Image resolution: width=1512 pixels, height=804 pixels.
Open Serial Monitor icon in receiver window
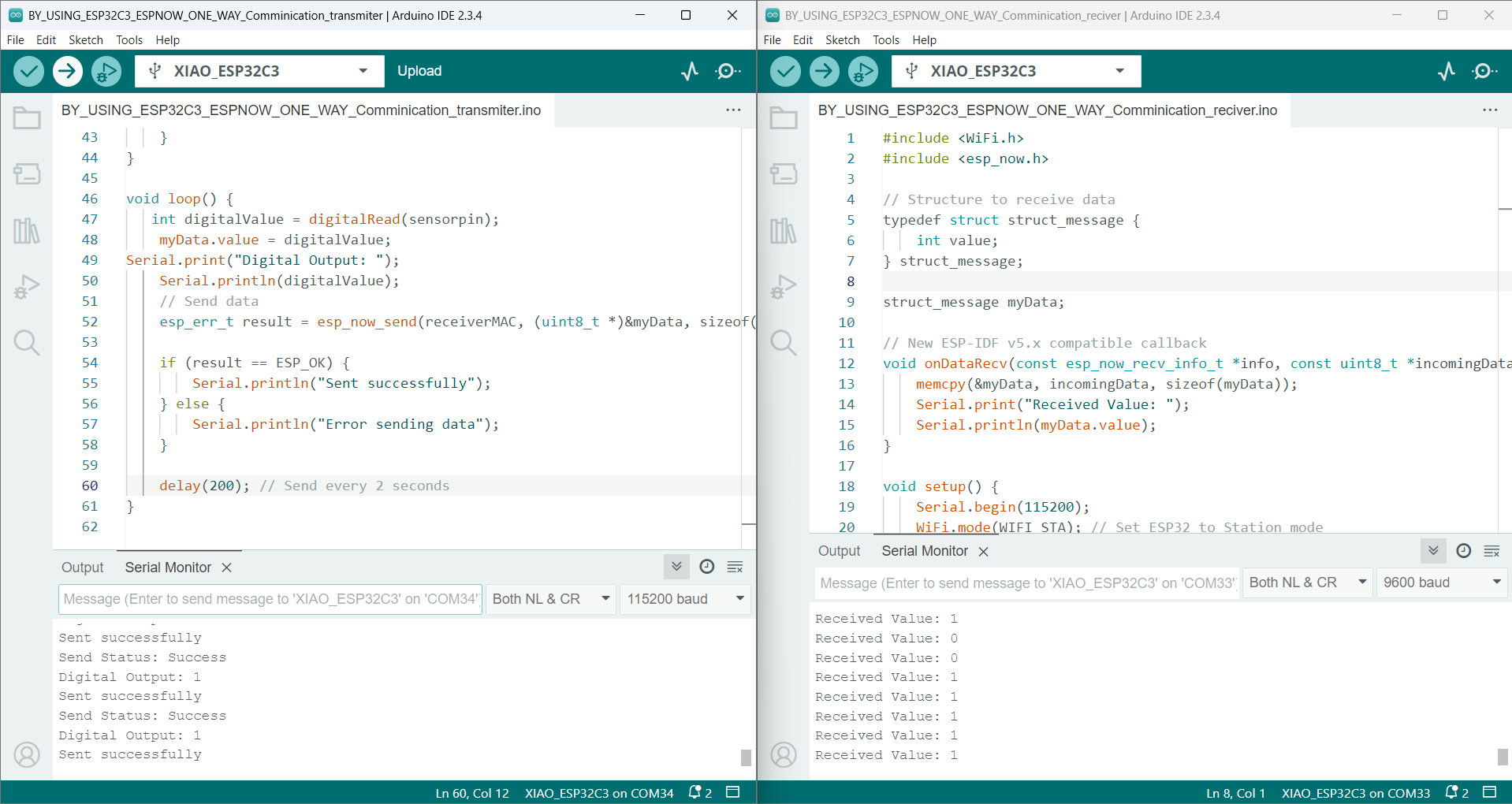(x=1484, y=71)
